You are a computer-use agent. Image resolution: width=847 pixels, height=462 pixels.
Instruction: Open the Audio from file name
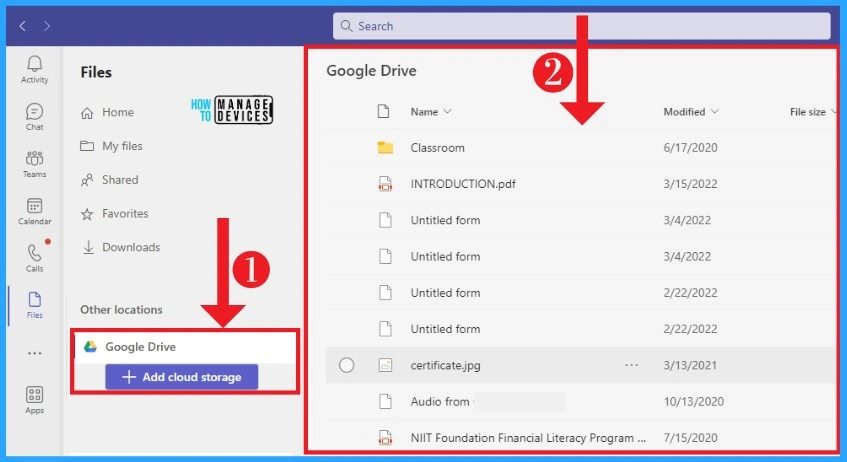tap(440, 401)
